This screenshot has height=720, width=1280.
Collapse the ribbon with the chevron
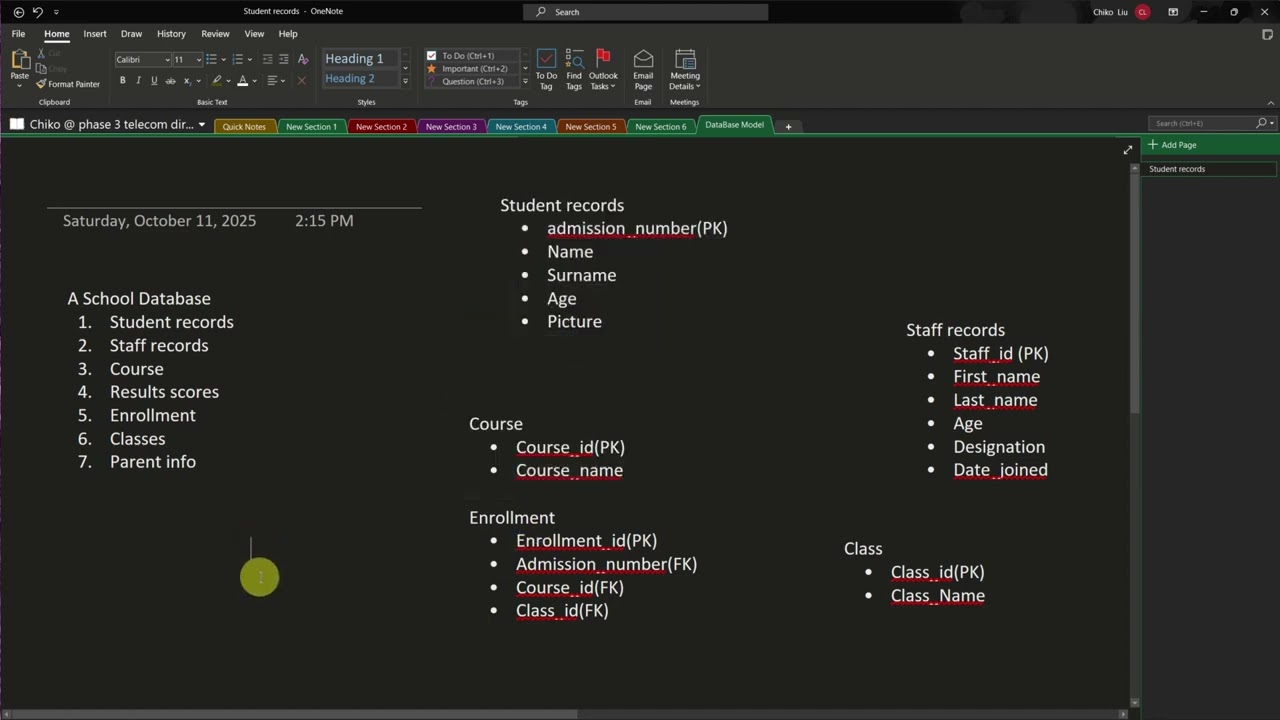(x=1271, y=102)
